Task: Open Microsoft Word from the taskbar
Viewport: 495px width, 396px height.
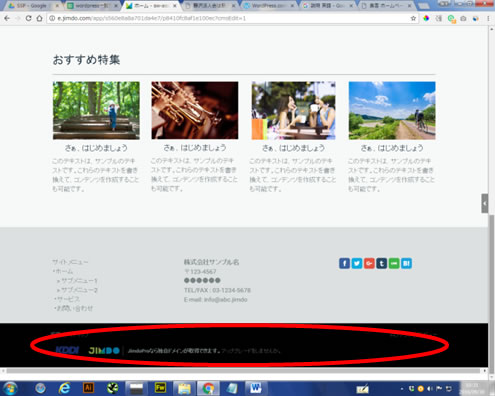Action: 256,388
